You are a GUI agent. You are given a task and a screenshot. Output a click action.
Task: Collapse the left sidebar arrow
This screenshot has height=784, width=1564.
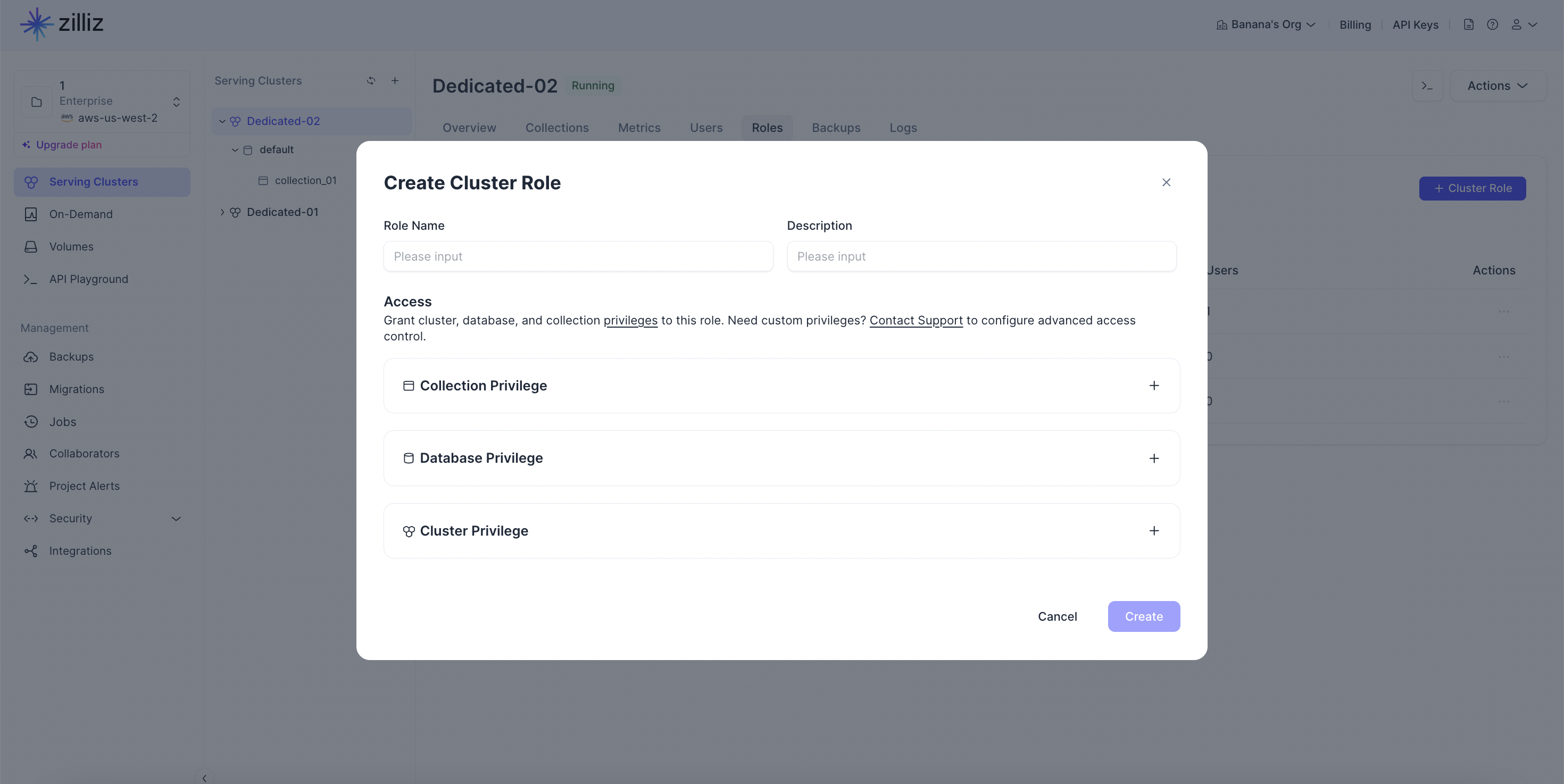click(205, 777)
